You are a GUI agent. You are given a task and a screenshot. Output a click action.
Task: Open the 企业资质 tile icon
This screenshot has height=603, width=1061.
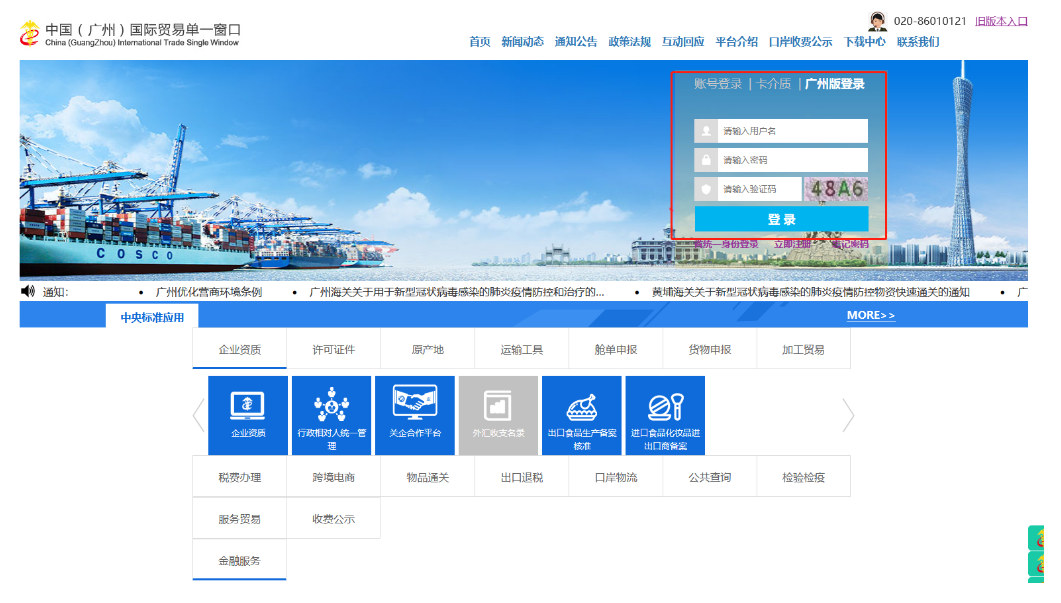(x=248, y=415)
